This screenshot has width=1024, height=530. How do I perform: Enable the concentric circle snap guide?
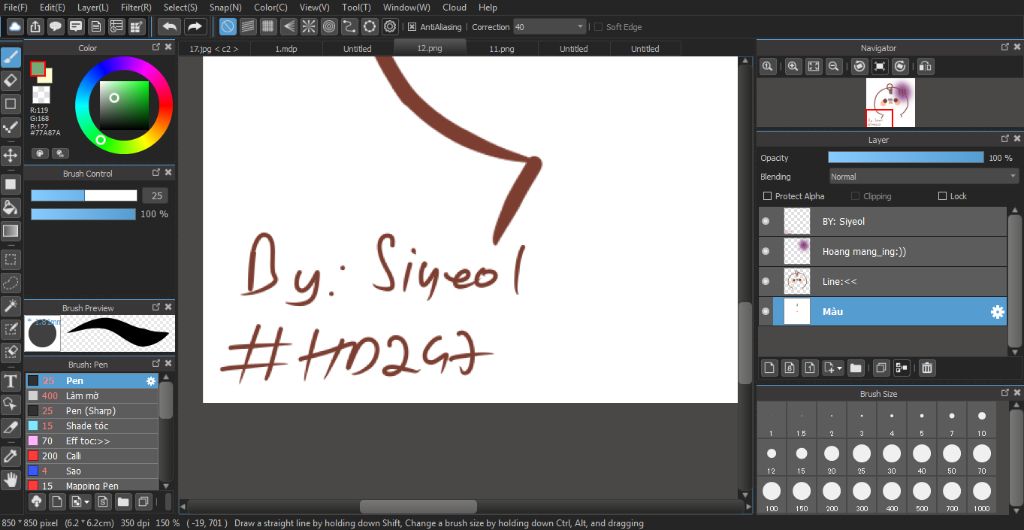click(329, 27)
